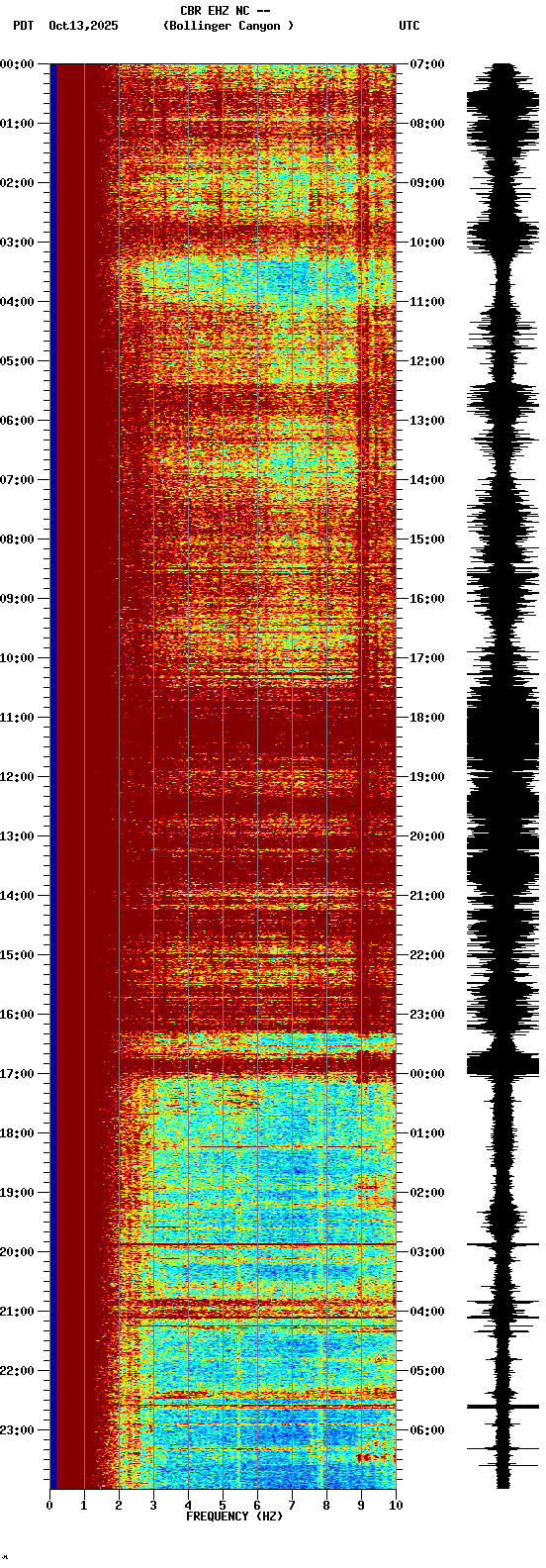Viewport: 546px width, 1568px height.
Task: Click the "UTC" timezone label
Action: 409,26
